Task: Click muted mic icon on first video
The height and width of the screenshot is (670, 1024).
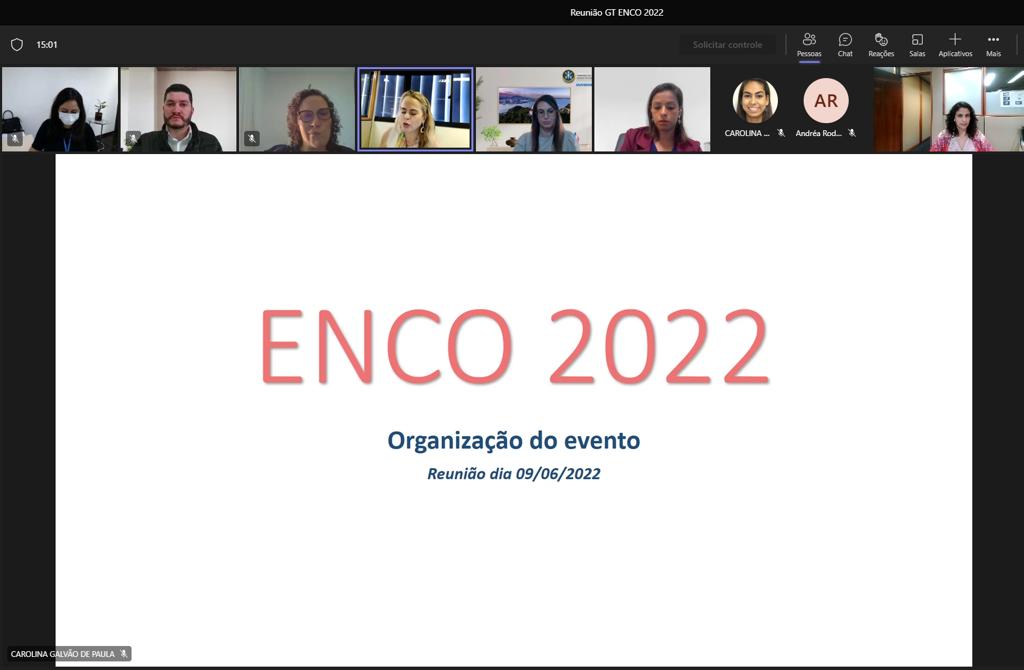Action: coord(14,138)
